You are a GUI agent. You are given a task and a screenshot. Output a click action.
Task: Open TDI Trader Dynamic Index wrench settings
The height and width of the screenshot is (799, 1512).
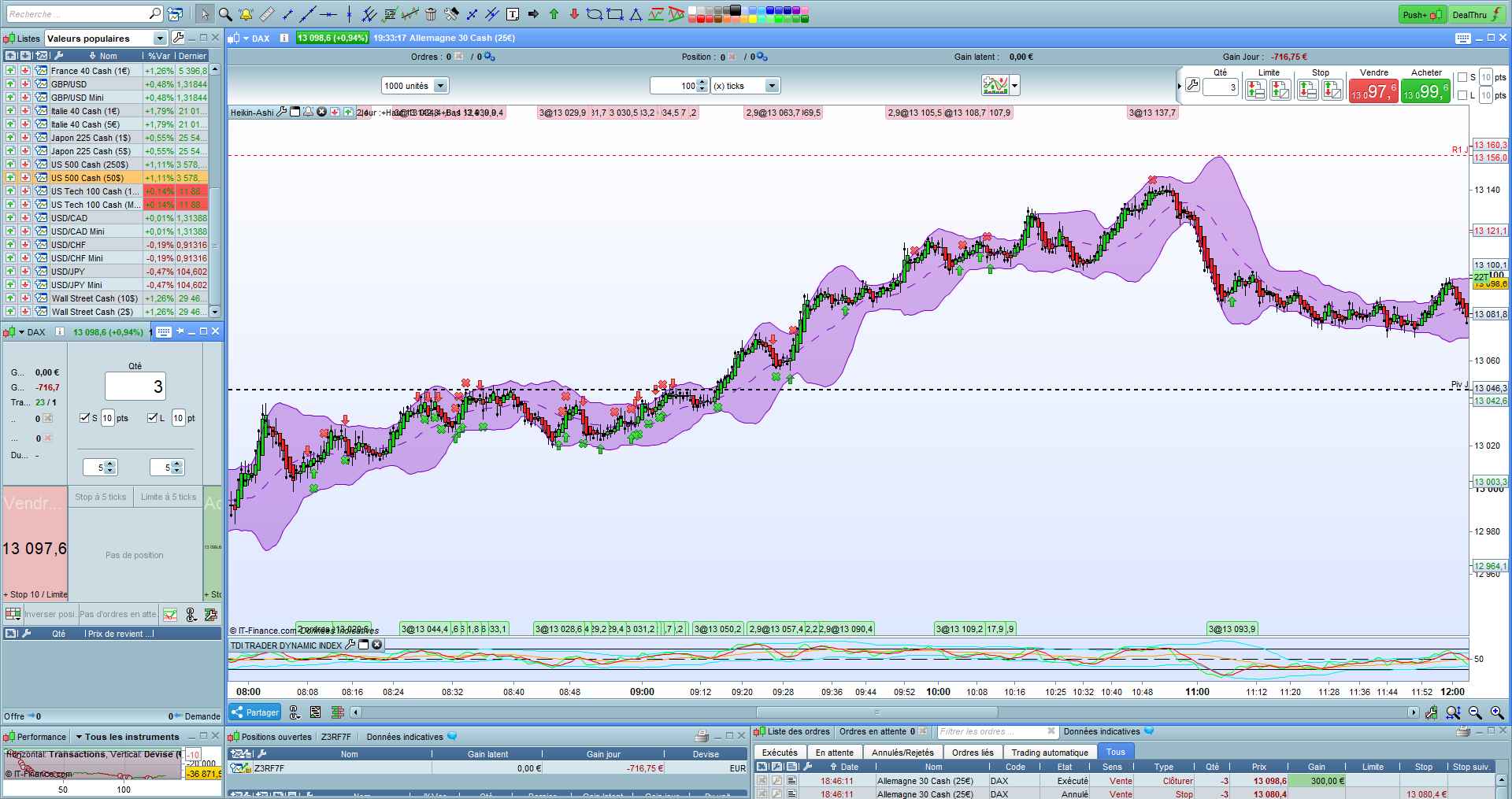tap(350, 645)
